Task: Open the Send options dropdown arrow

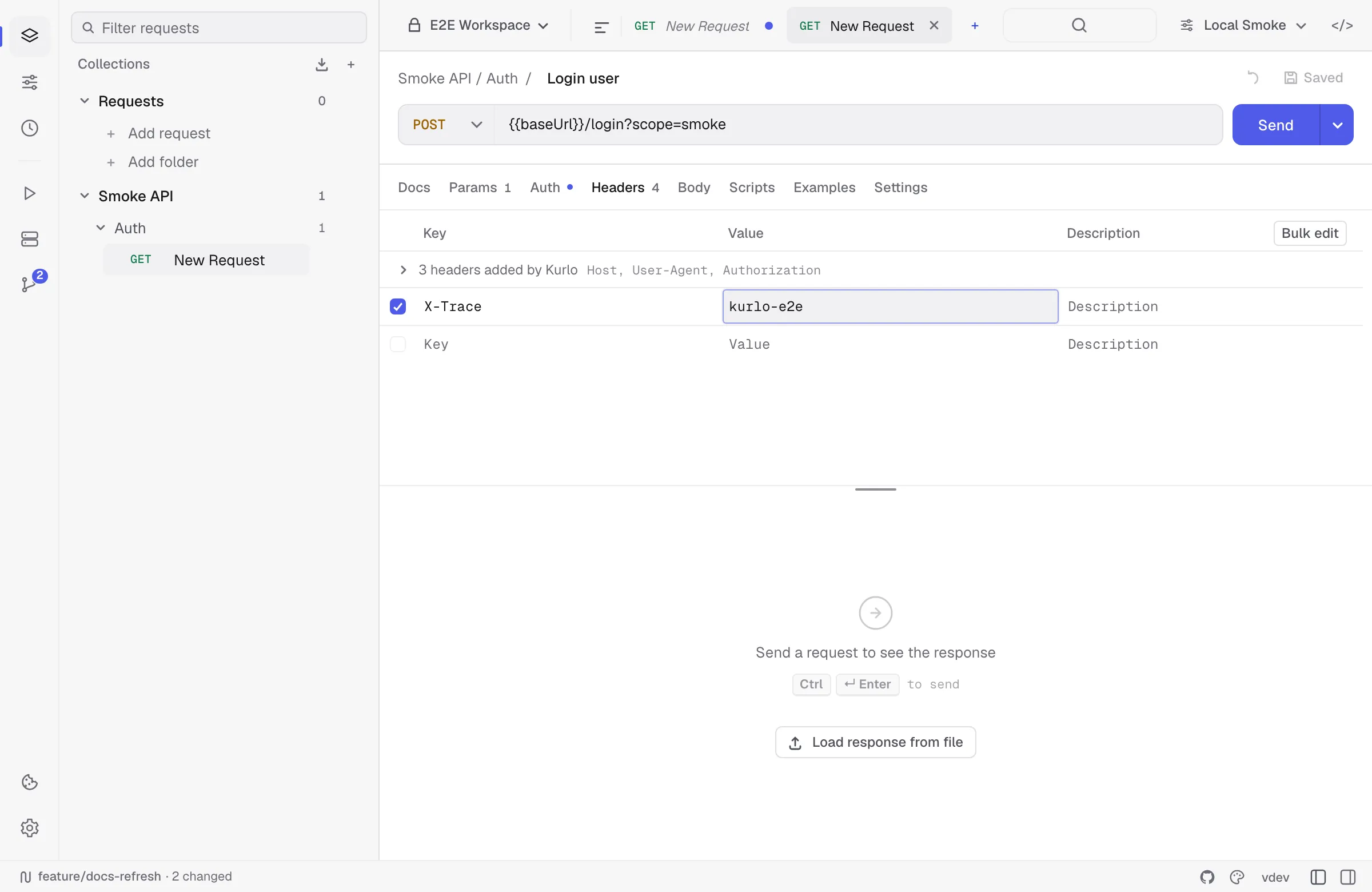Action: click(x=1337, y=125)
